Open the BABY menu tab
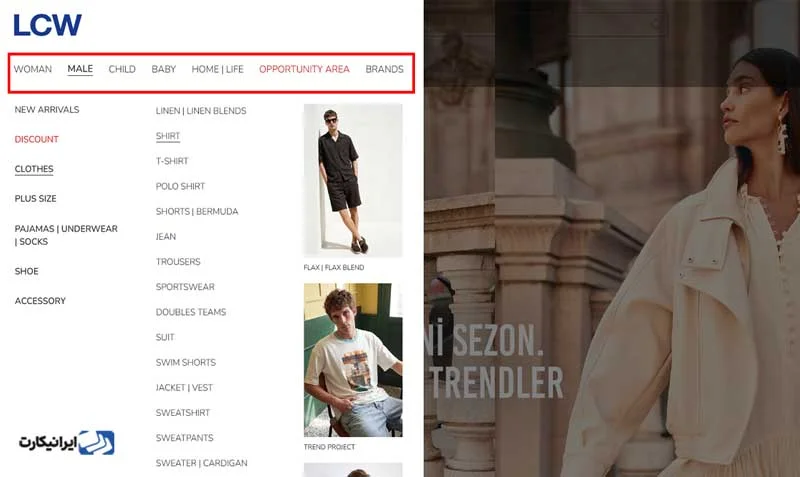 tap(163, 69)
